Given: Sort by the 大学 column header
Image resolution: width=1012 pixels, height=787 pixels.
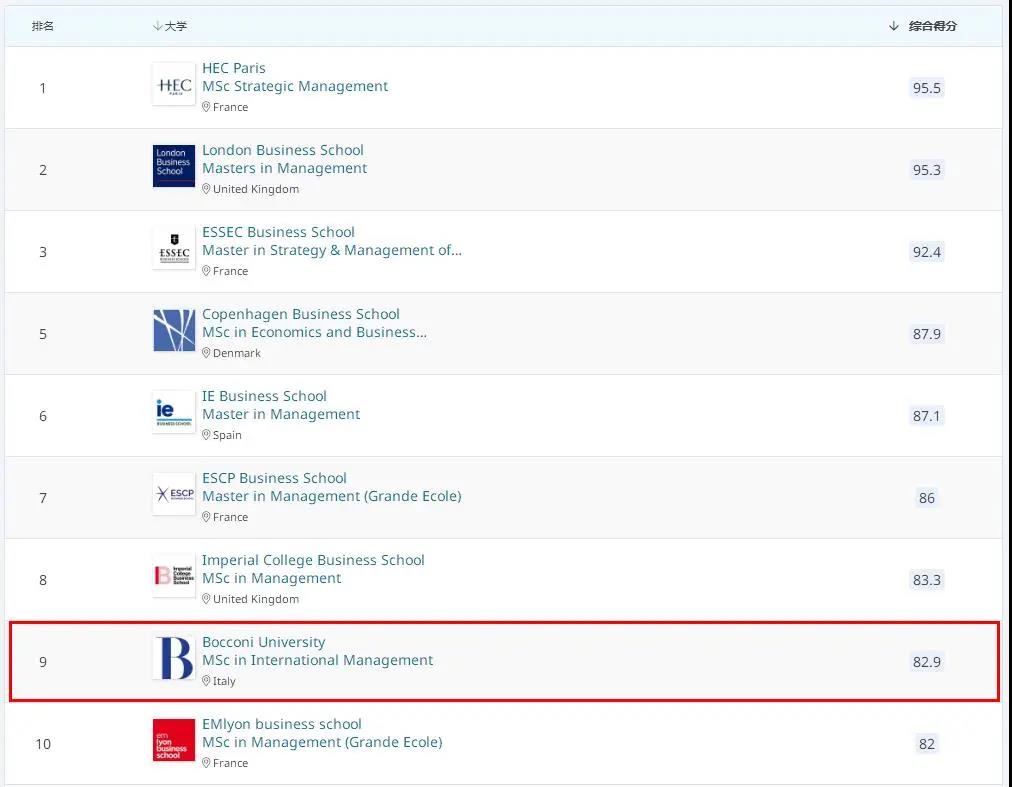Looking at the screenshot, I should click(x=170, y=26).
